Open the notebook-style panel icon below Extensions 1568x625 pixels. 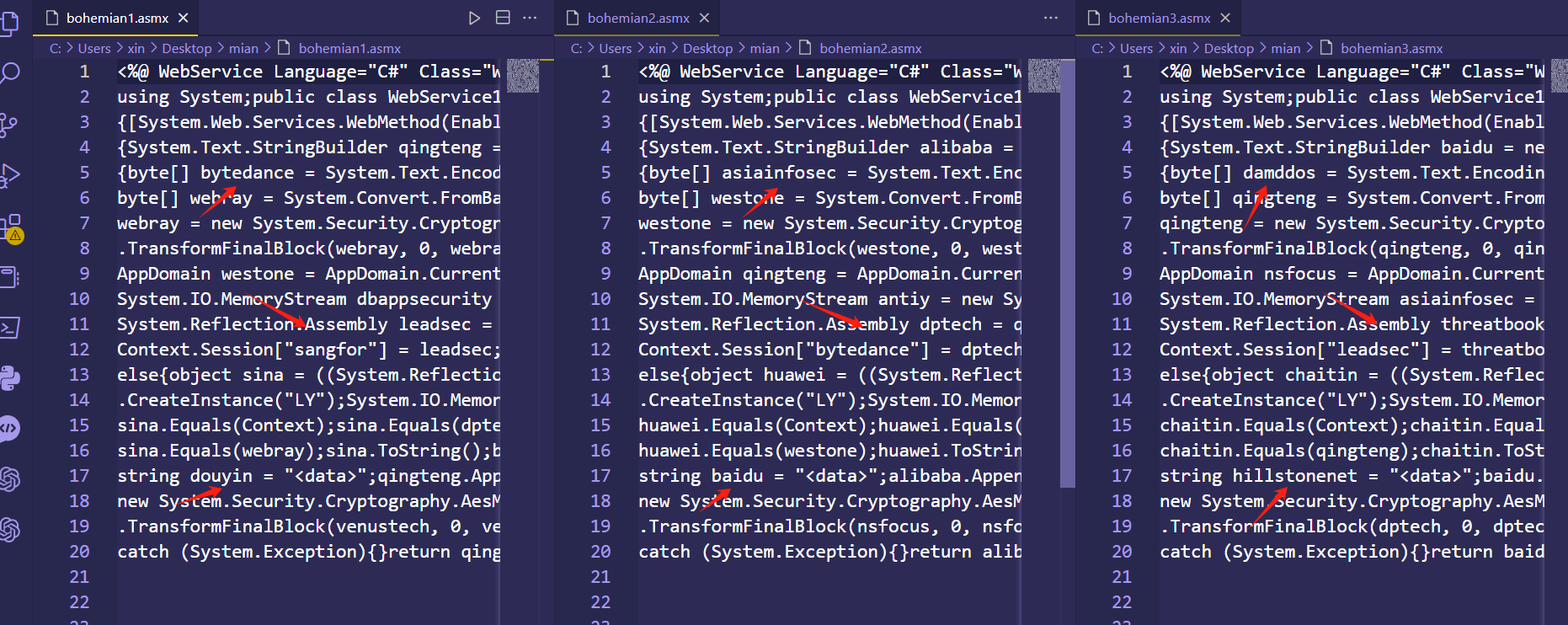(x=9, y=276)
